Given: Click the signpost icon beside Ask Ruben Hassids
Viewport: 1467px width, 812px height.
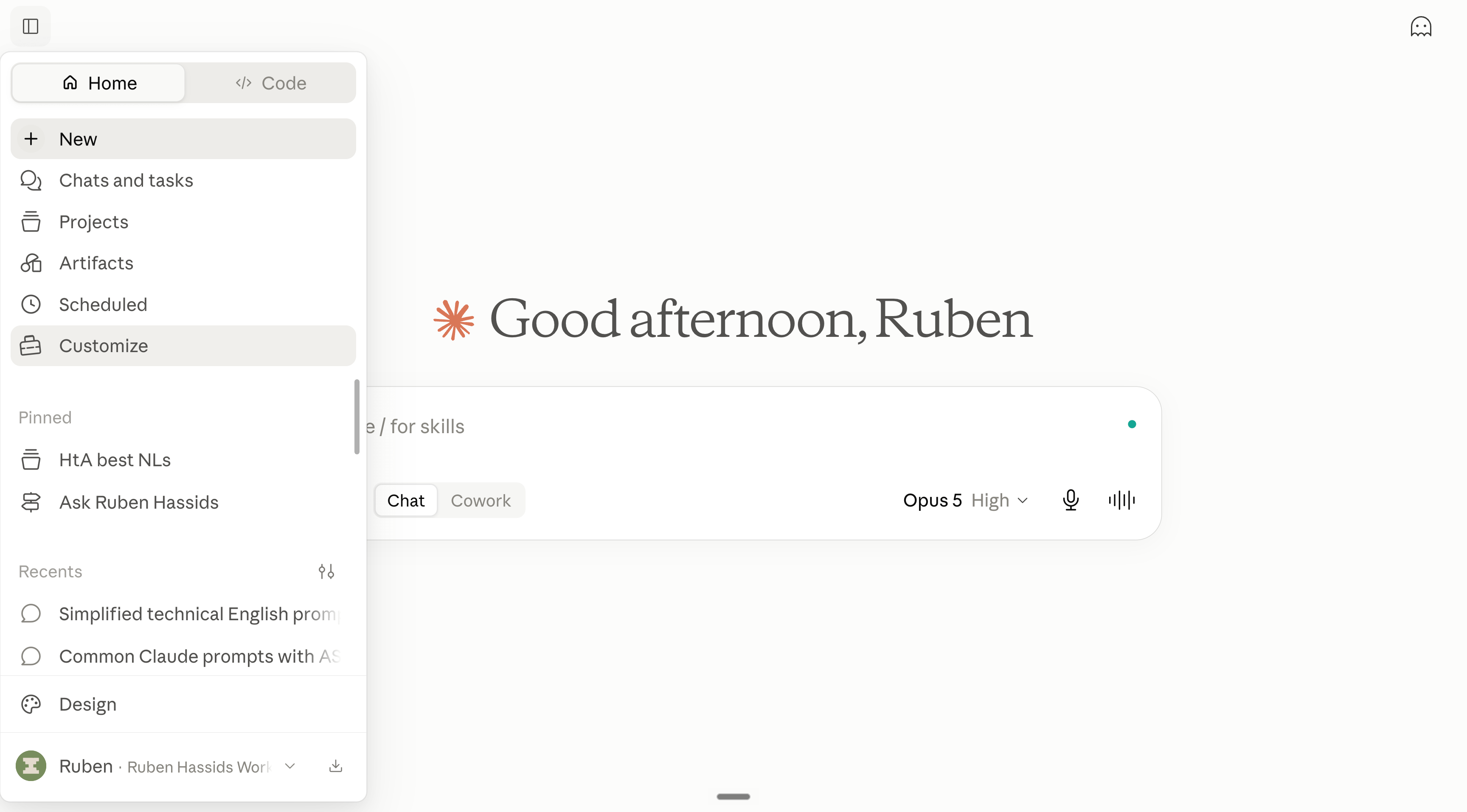Looking at the screenshot, I should pos(31,502).
